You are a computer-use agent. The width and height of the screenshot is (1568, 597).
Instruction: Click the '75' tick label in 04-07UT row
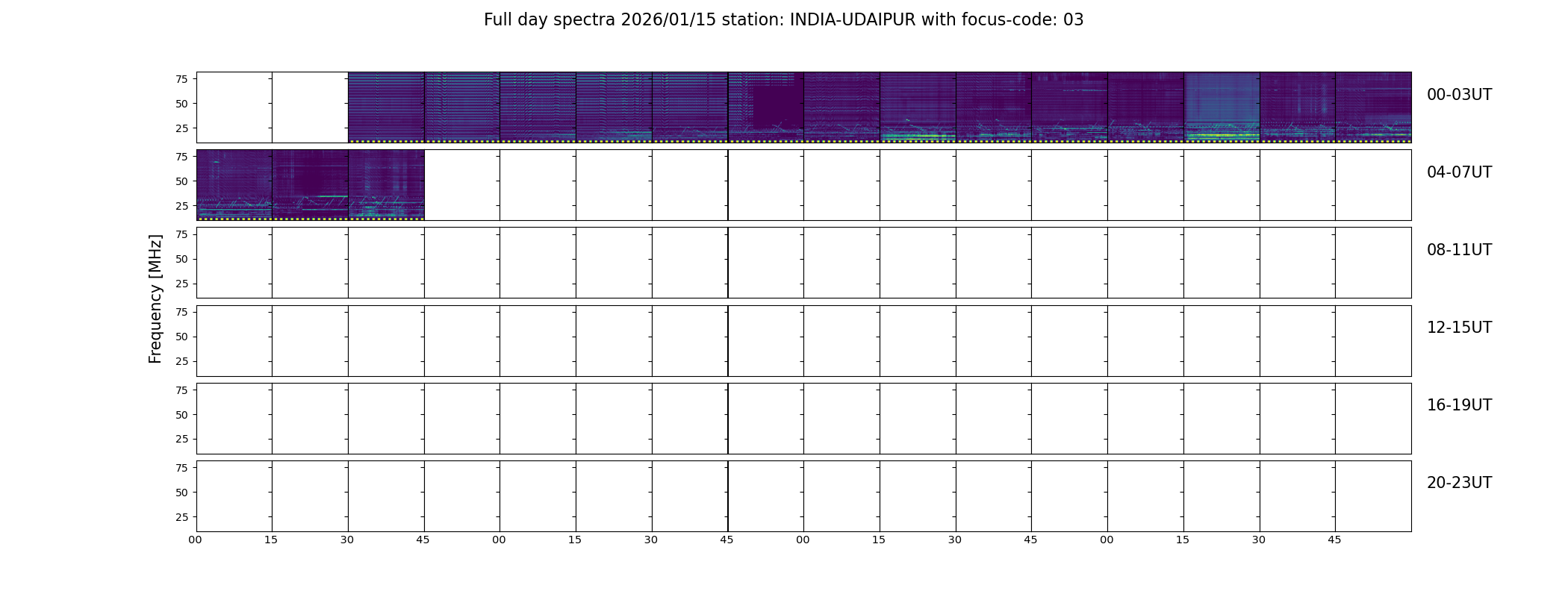pyautogui.click(x=181, y=157)
